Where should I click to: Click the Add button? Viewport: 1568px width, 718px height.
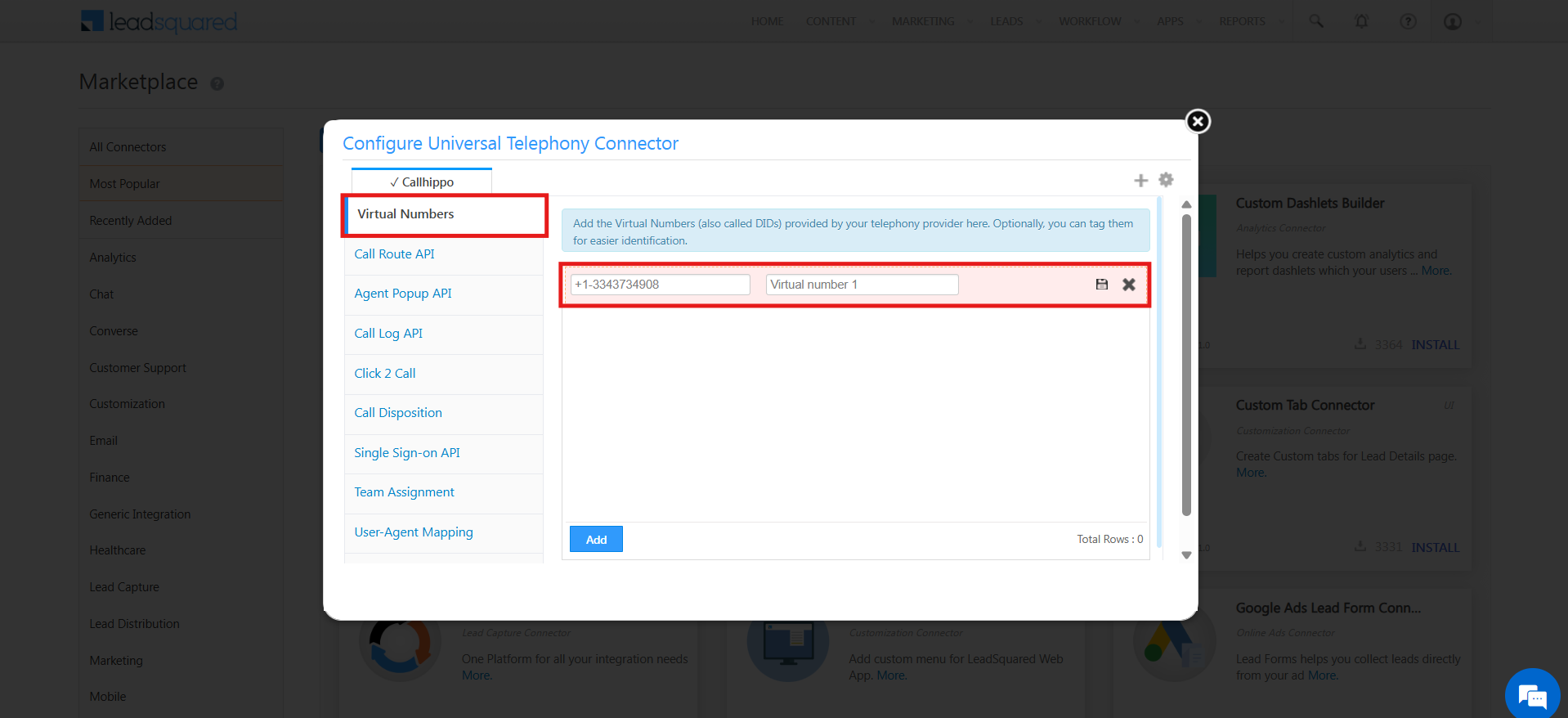(x=596, y=540)
